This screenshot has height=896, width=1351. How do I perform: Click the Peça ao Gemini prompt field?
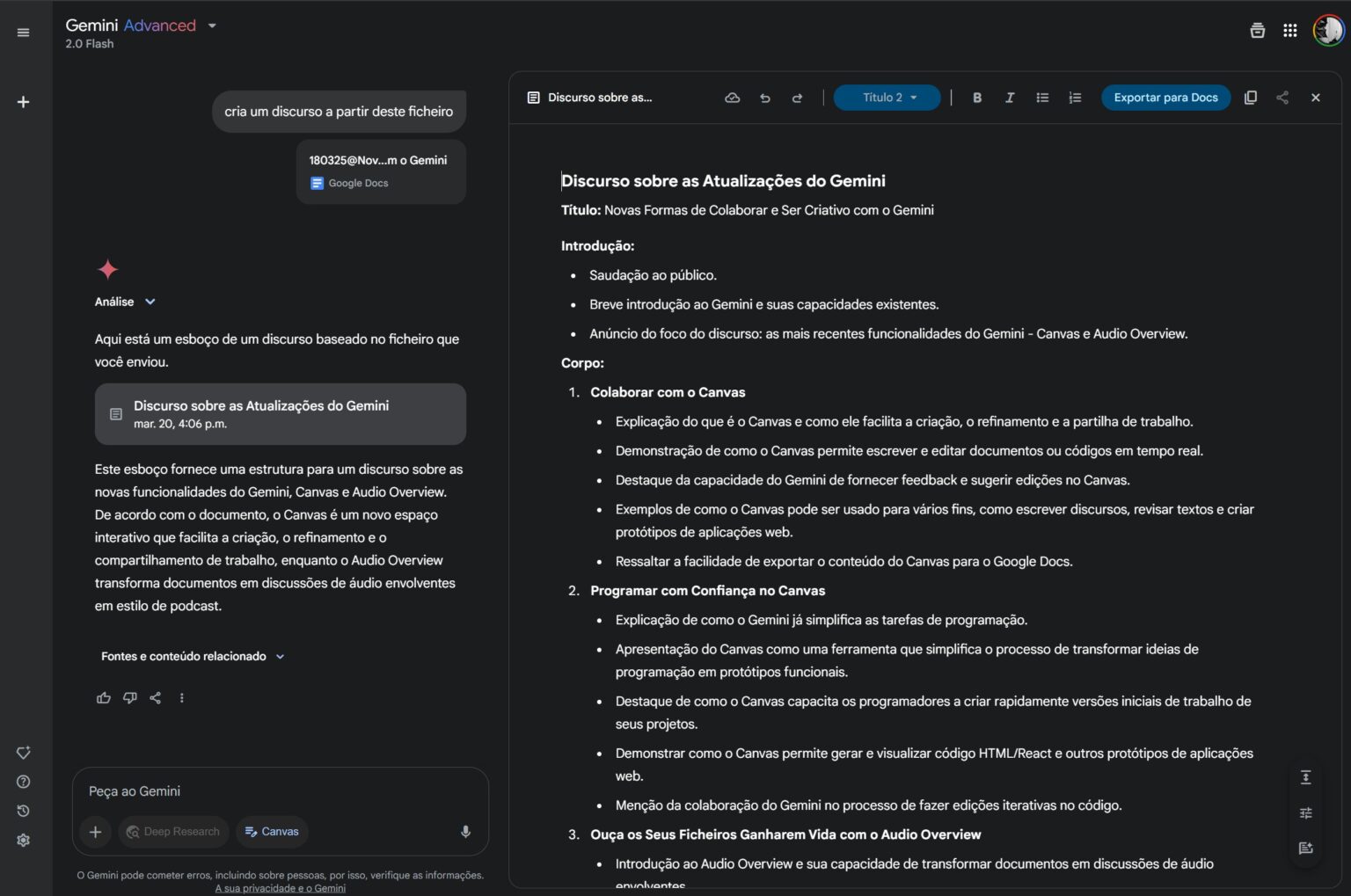pyautogui.click(x=280, y=791)
